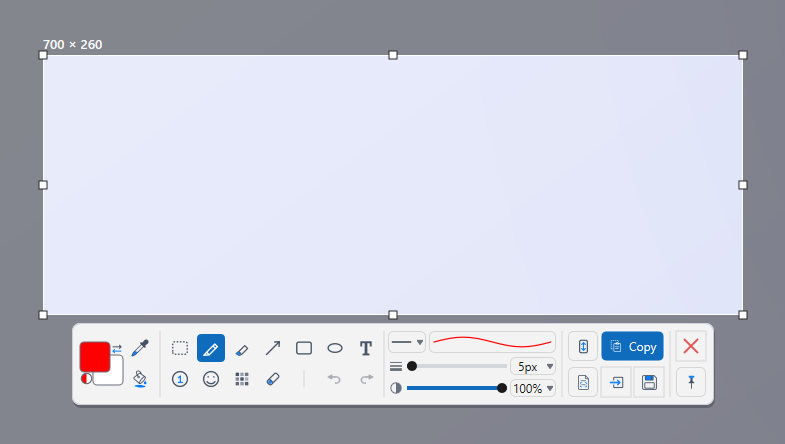
Task: Open the smiley emoji sticker tool
Action: [x=211, y=379]
